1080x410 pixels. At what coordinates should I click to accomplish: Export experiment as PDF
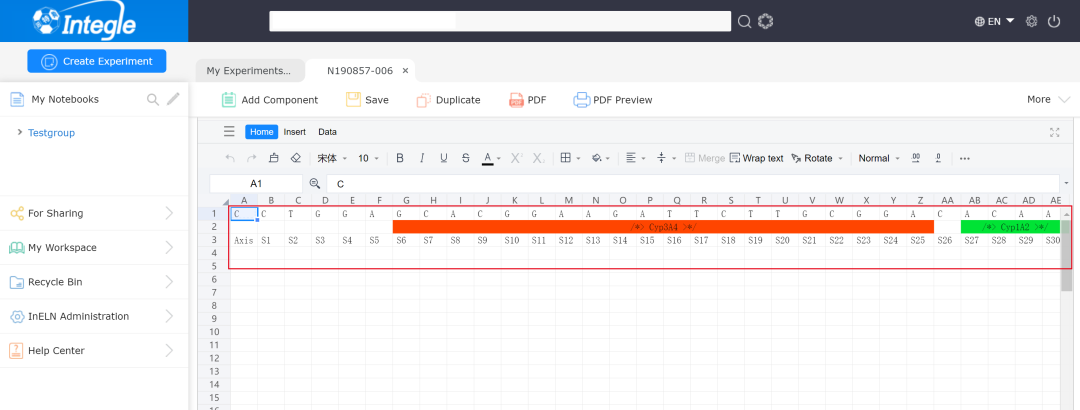coord(528,100)
